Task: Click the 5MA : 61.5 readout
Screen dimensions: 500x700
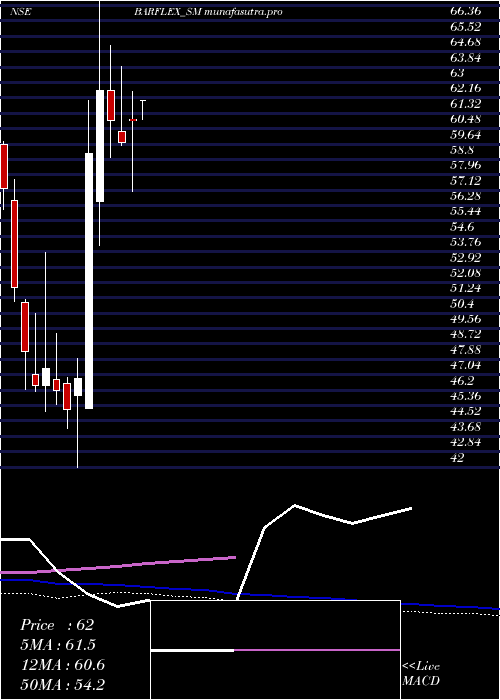Action: click(x=58, y=645)
